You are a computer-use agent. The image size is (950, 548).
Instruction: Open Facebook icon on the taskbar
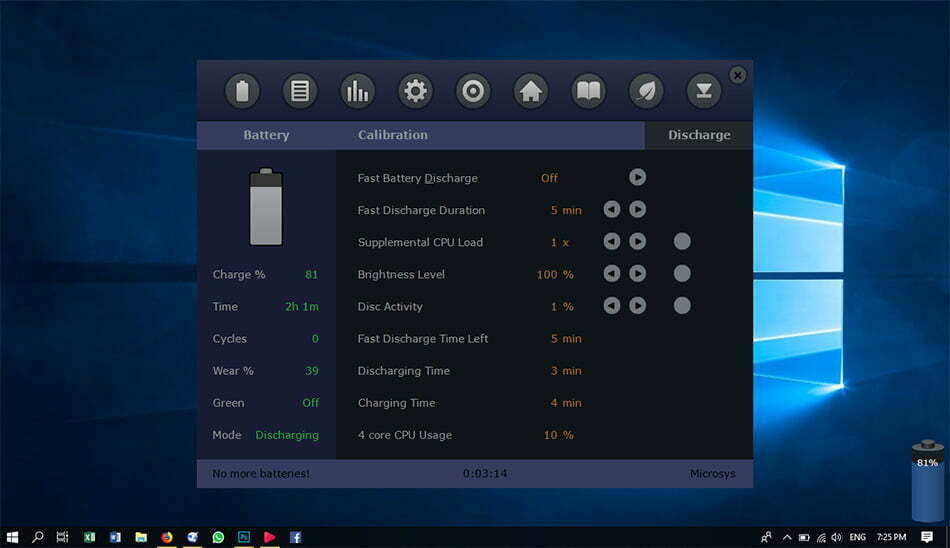point(295,537)
